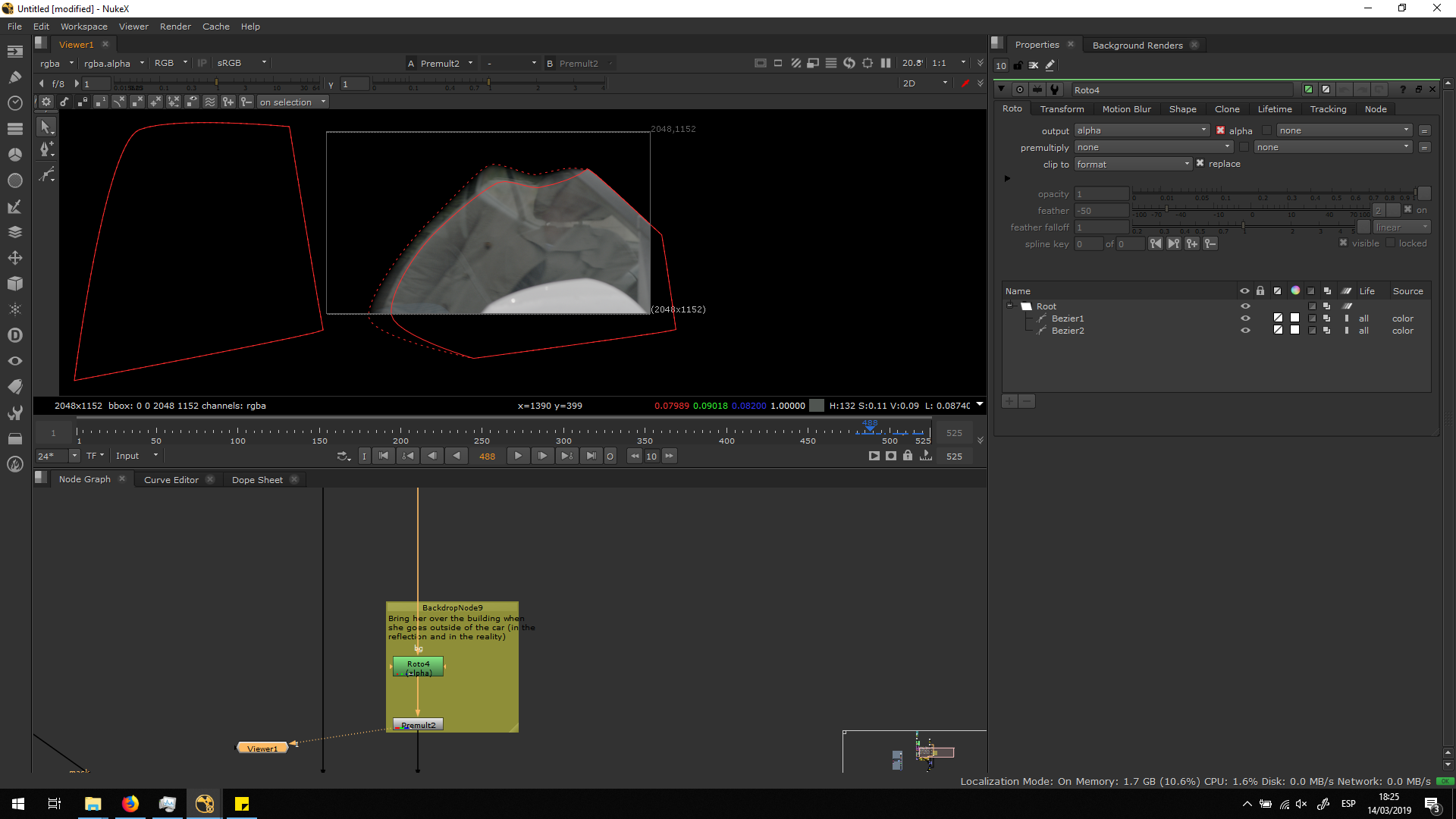1456x819 pixels.
Task: Toggle the alpha channel checkbox
Action: pos(1220,130)
